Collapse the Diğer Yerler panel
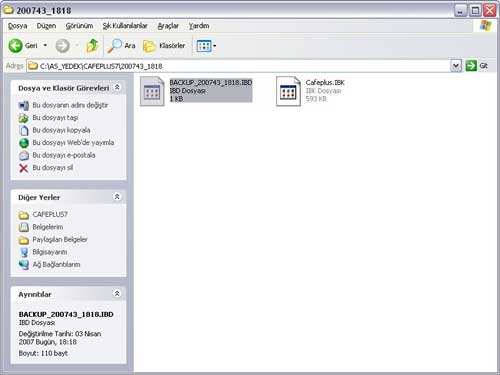The image size is (500, 375). point(117,197)
